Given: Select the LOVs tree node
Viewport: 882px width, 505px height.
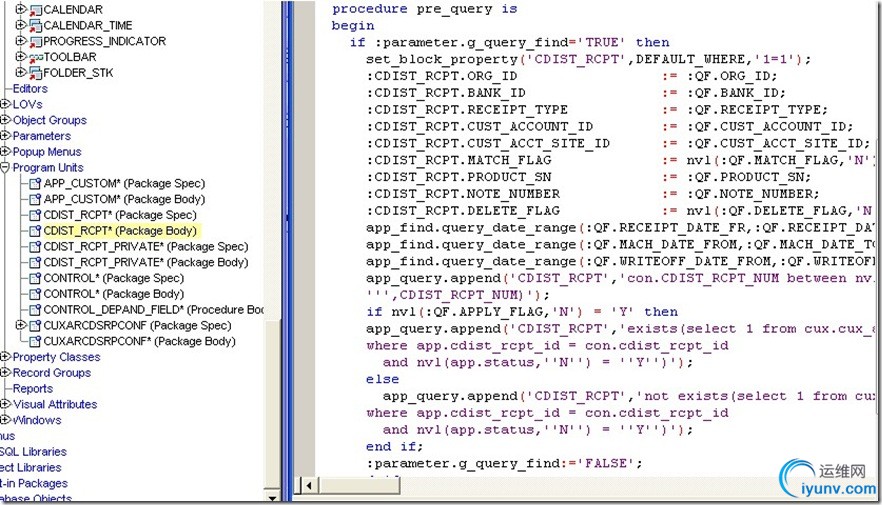Looking at the screenshot, I should [28, 104].
